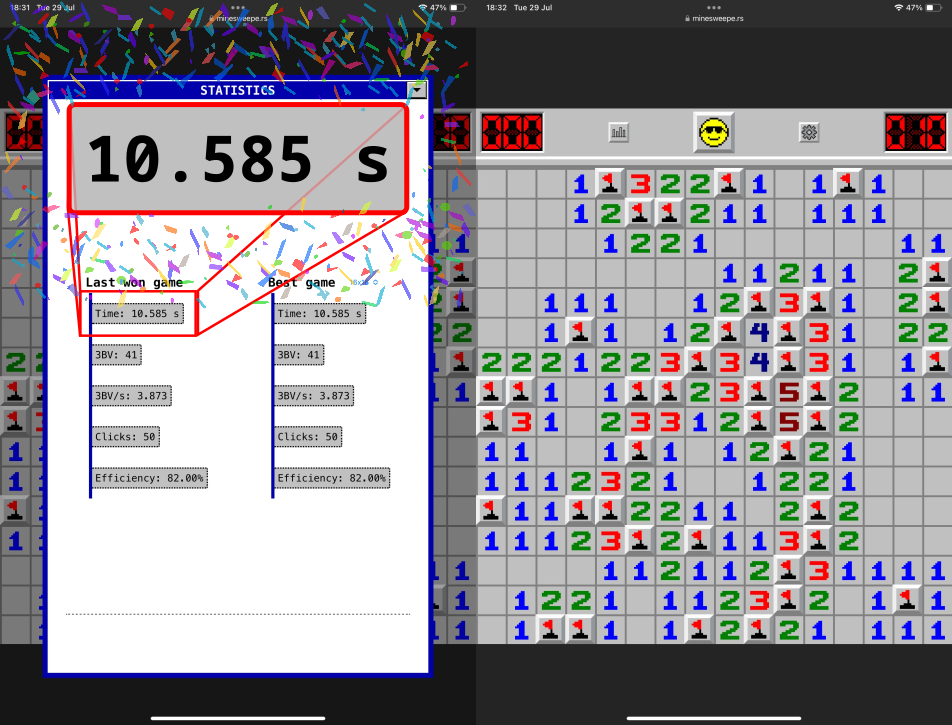Expand the dotted divider in the statistics panel
The image size is (952, 725).
(x=237, y=611)
